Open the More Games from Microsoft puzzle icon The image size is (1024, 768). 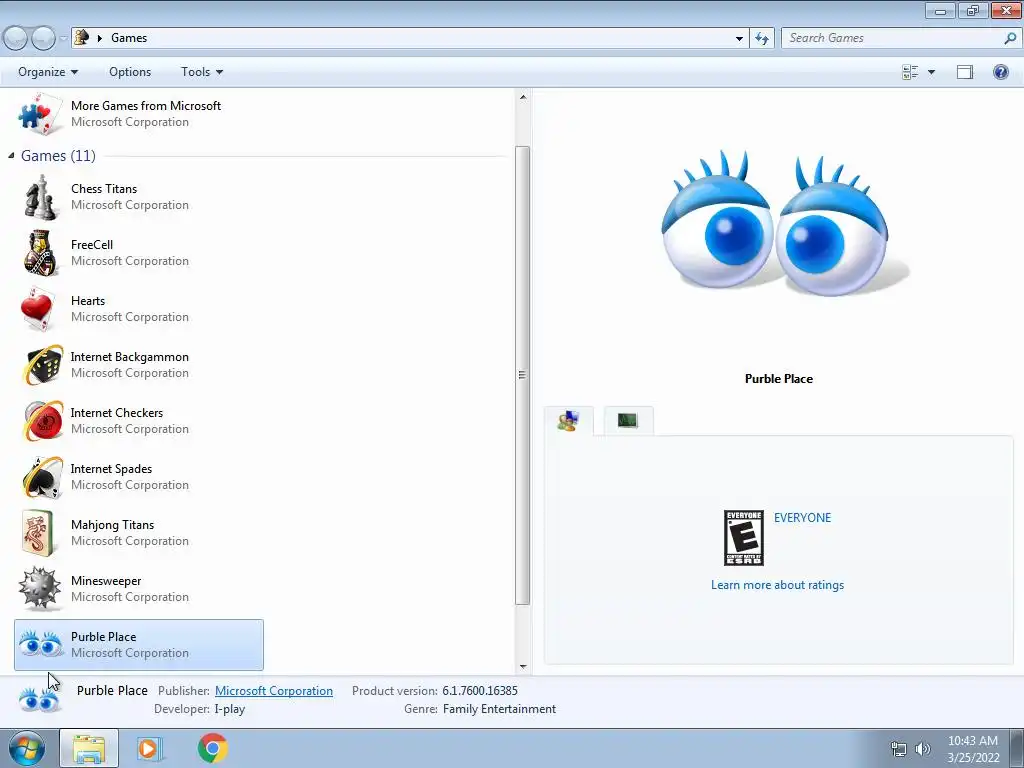pos(40,114)
